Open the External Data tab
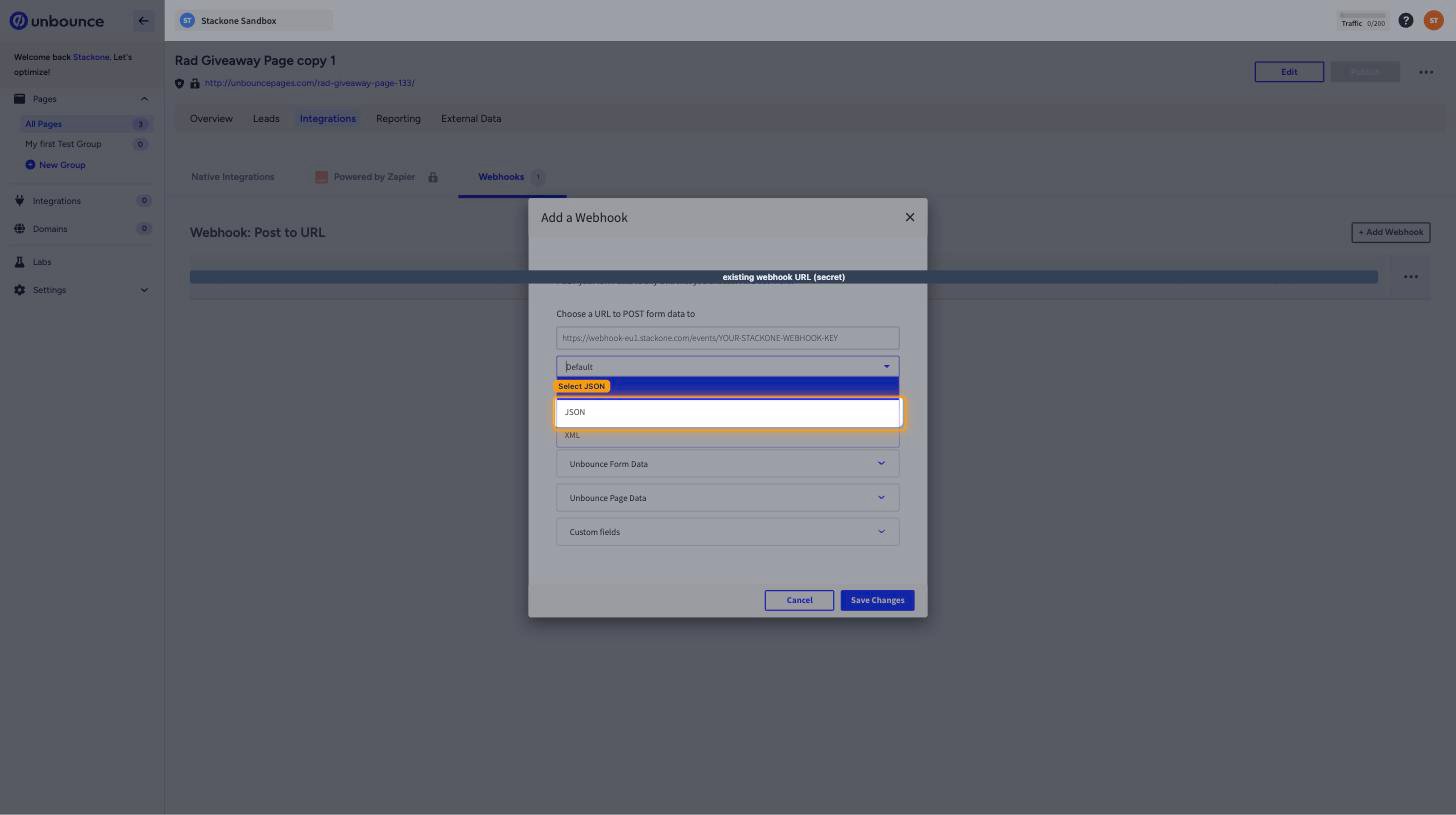Image resolution: width=1456 pixels, height=815 pixels. click(471, 118)
